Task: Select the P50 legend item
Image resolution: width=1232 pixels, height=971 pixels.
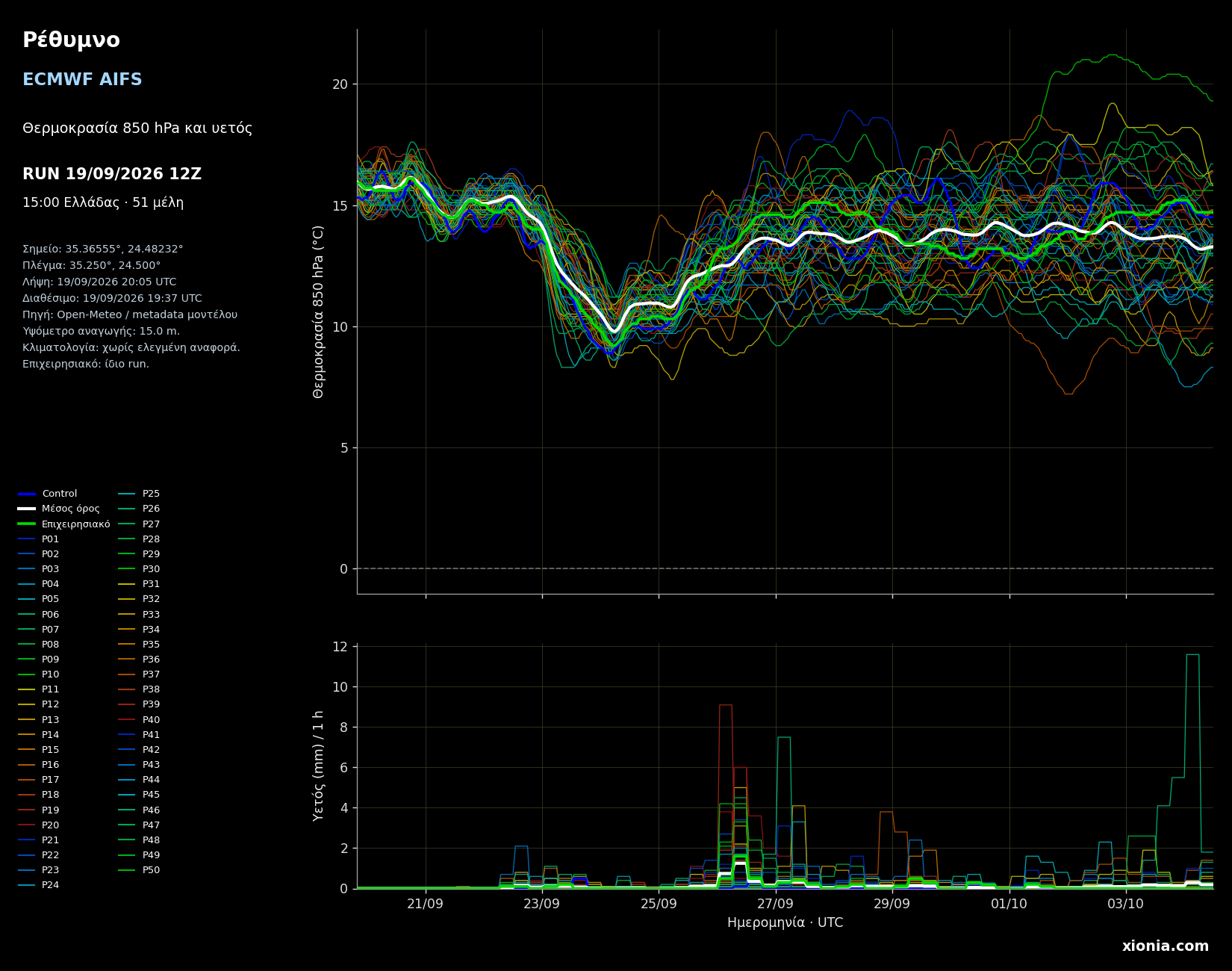Action: click(140, 870)
